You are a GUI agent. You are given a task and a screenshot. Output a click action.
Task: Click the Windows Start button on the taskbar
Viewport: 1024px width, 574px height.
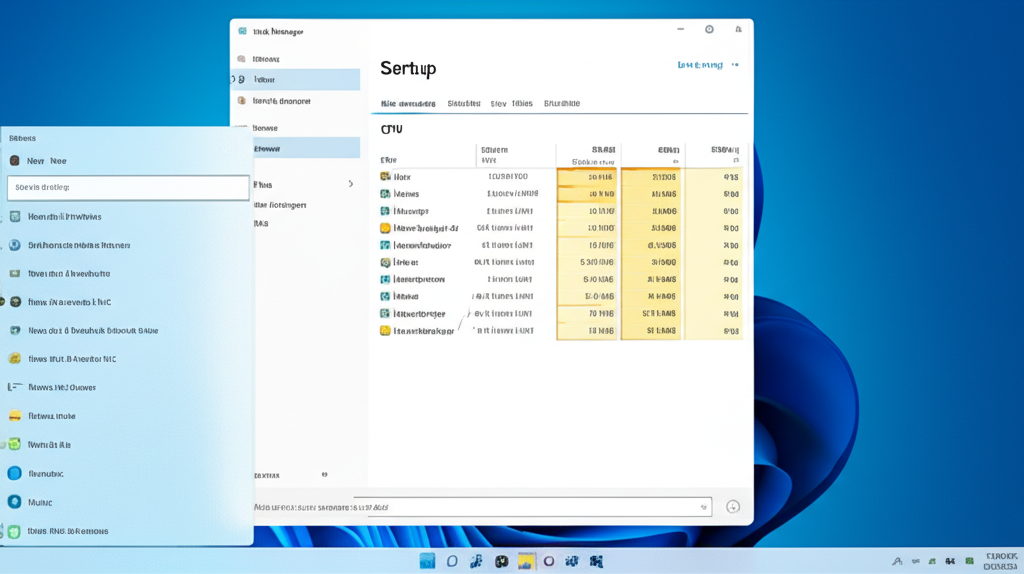click(x=428, y=561)
